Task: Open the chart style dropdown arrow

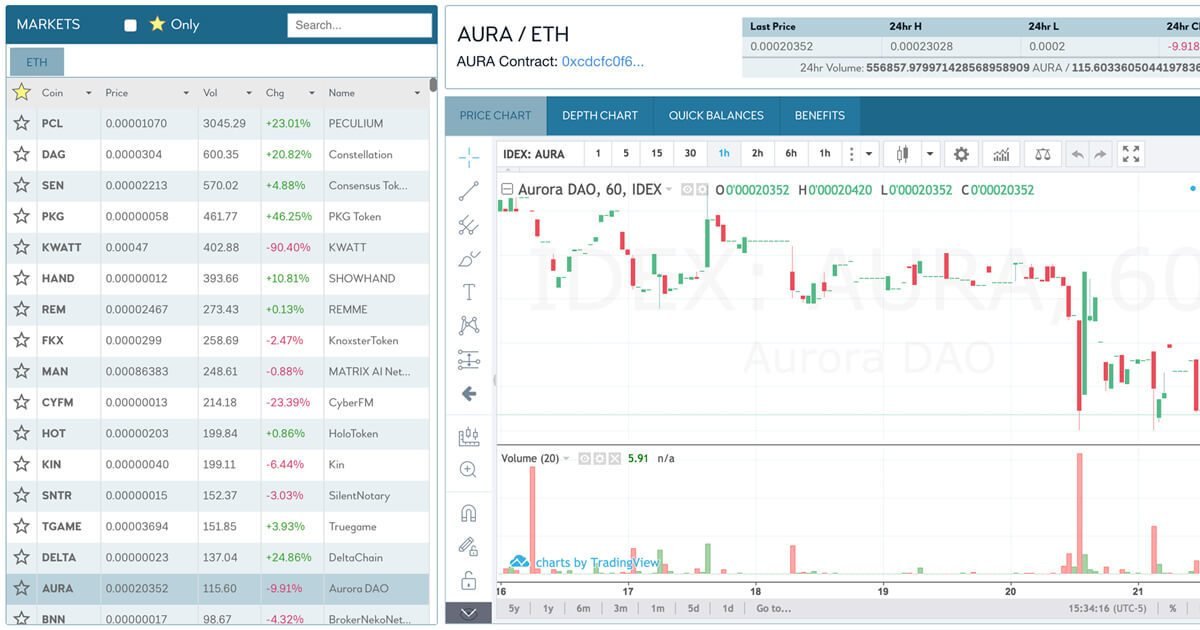Action: 930,154
